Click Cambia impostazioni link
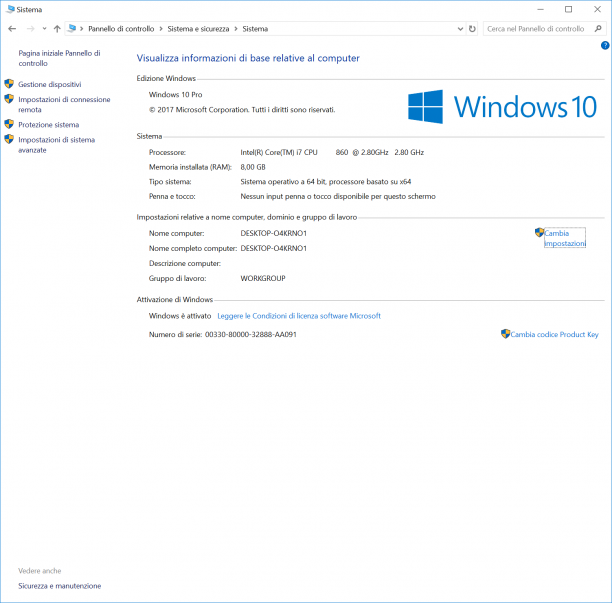 tap(565, 238)
